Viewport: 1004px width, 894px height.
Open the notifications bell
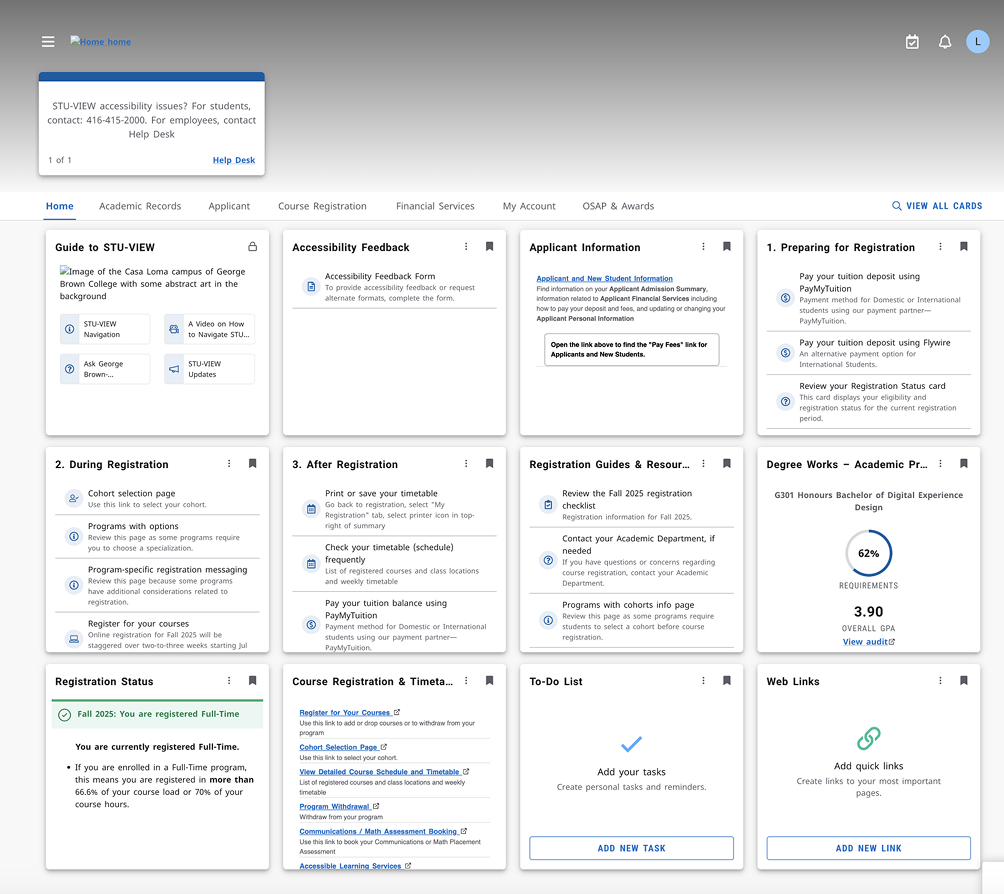point(944,42)
